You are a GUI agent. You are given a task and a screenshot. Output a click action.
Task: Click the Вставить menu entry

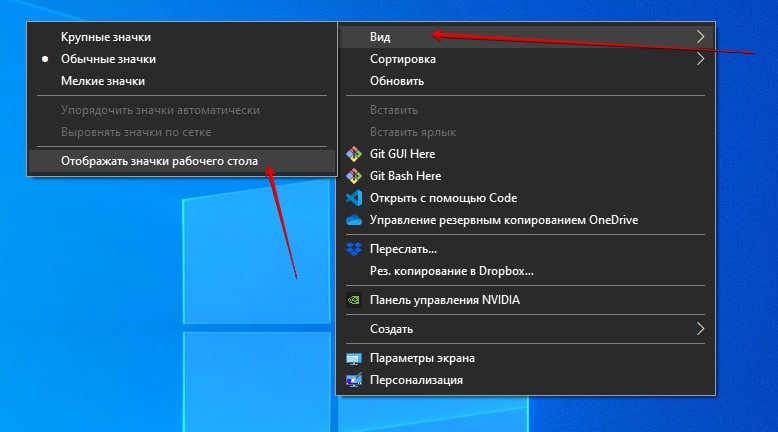pyautogui.click(x=525, y=110)
